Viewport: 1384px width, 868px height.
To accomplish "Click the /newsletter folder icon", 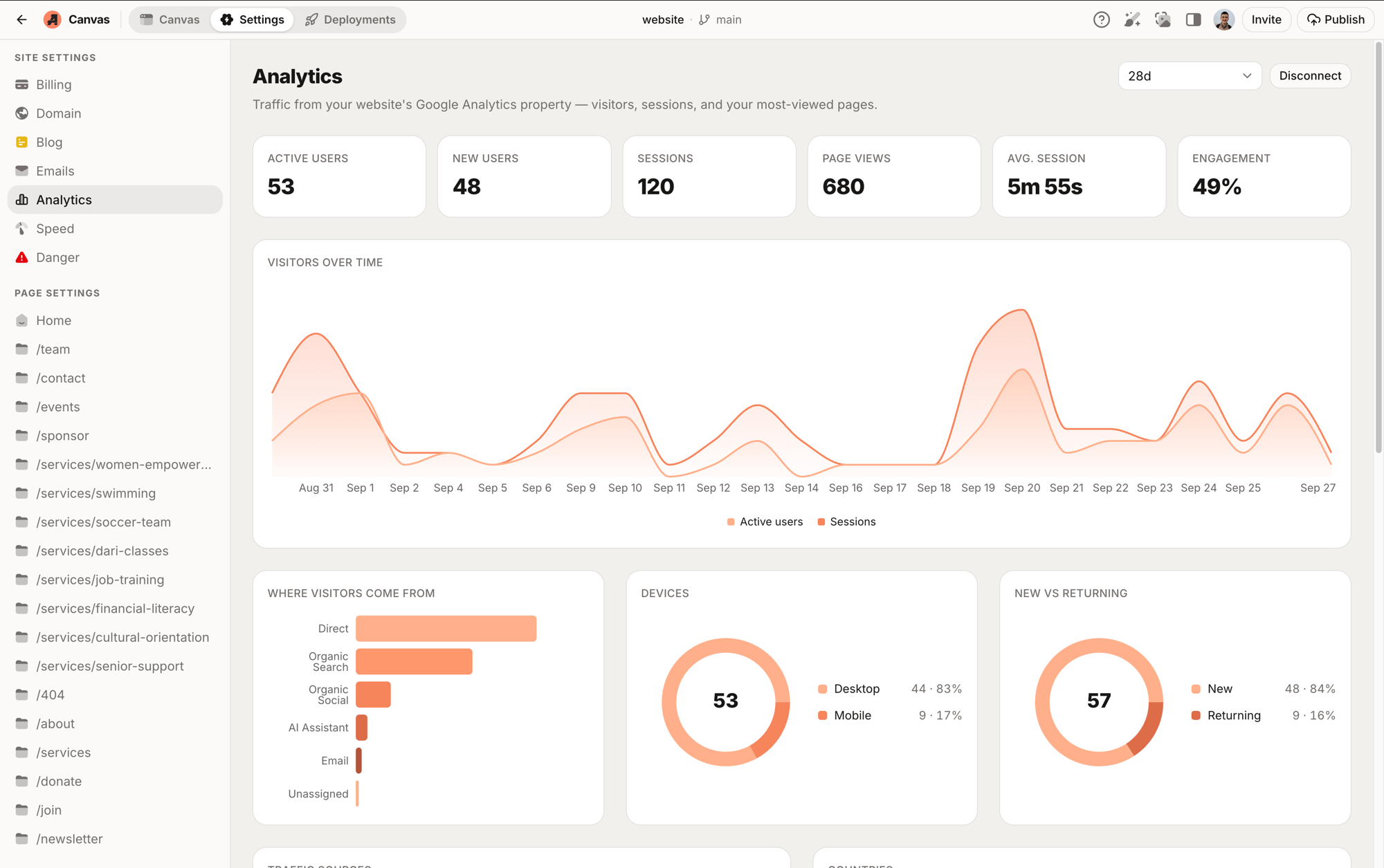I will [22, 839].
